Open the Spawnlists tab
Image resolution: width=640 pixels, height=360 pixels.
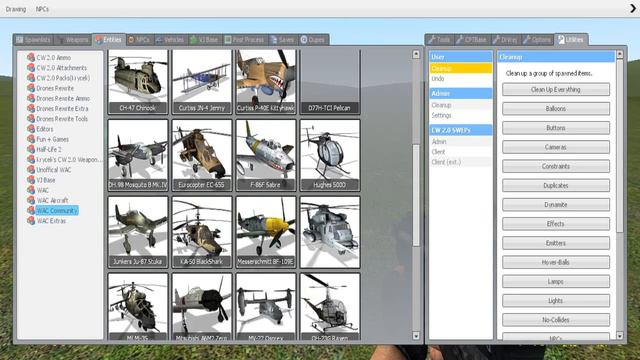pyautogui.click(x=33, y=40)
